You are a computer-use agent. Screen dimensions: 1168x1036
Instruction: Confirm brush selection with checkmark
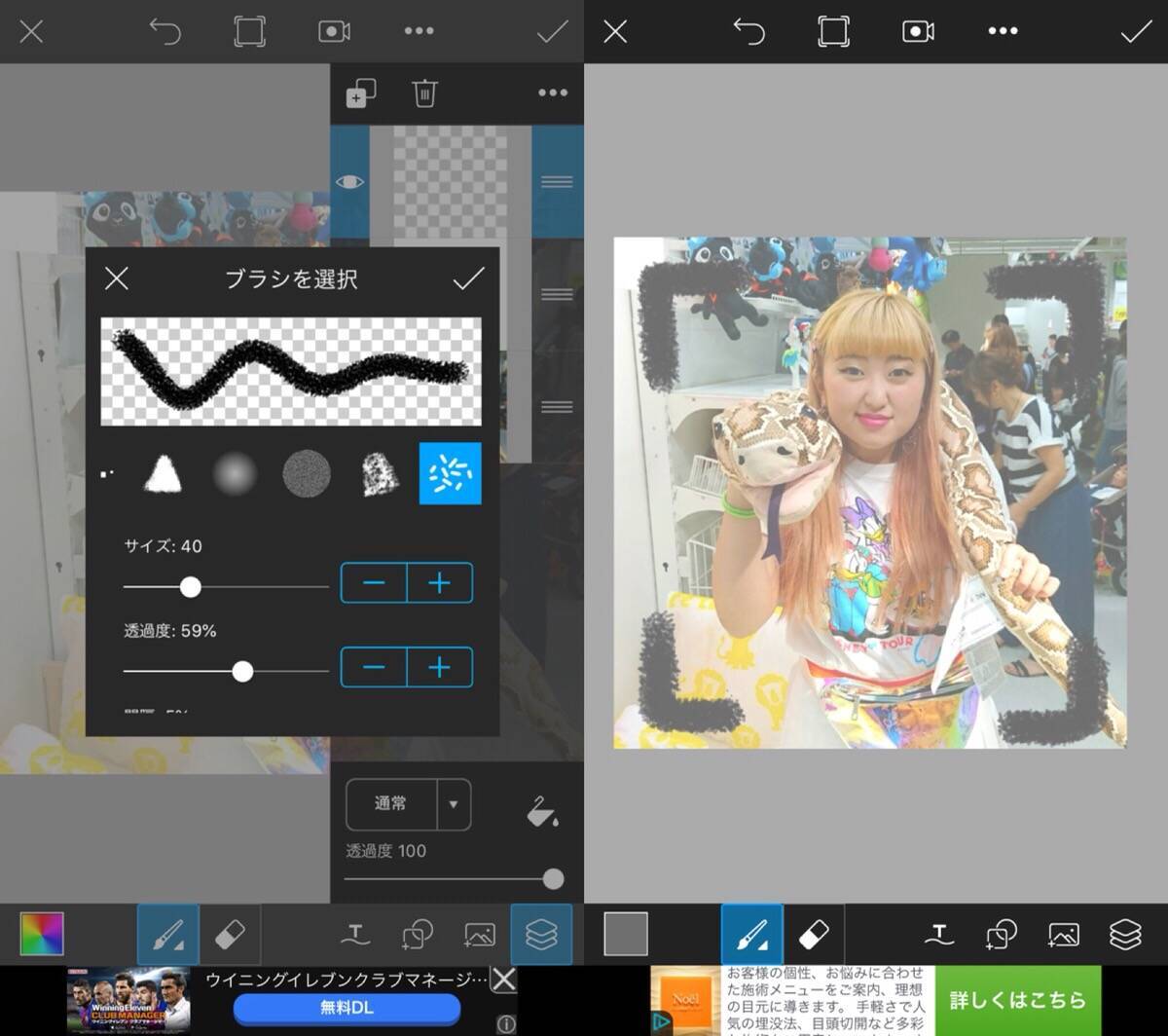(x=468, y=279)
